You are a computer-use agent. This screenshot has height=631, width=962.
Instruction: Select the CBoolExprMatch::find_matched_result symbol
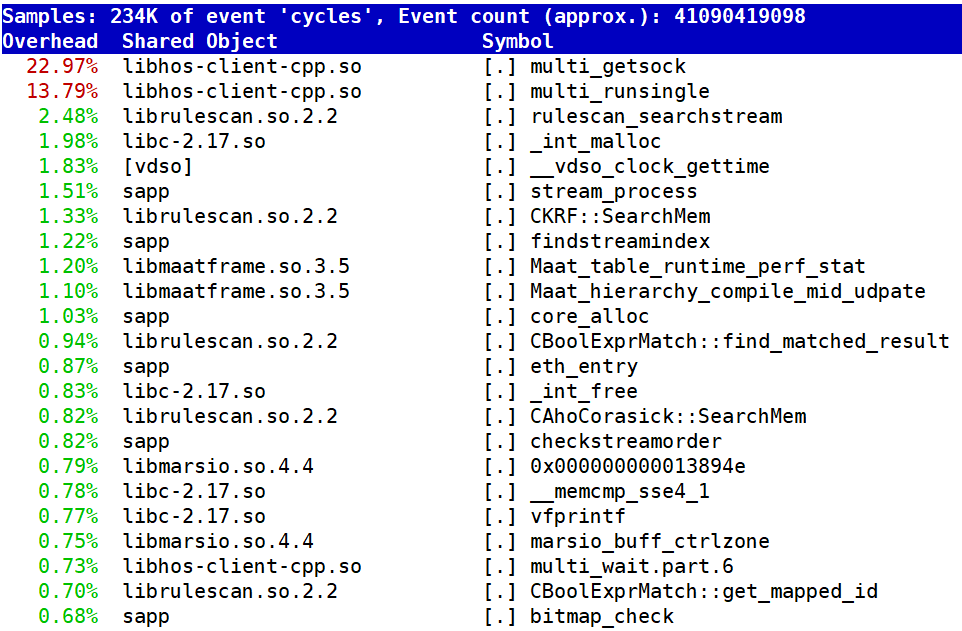pos(740,341)
